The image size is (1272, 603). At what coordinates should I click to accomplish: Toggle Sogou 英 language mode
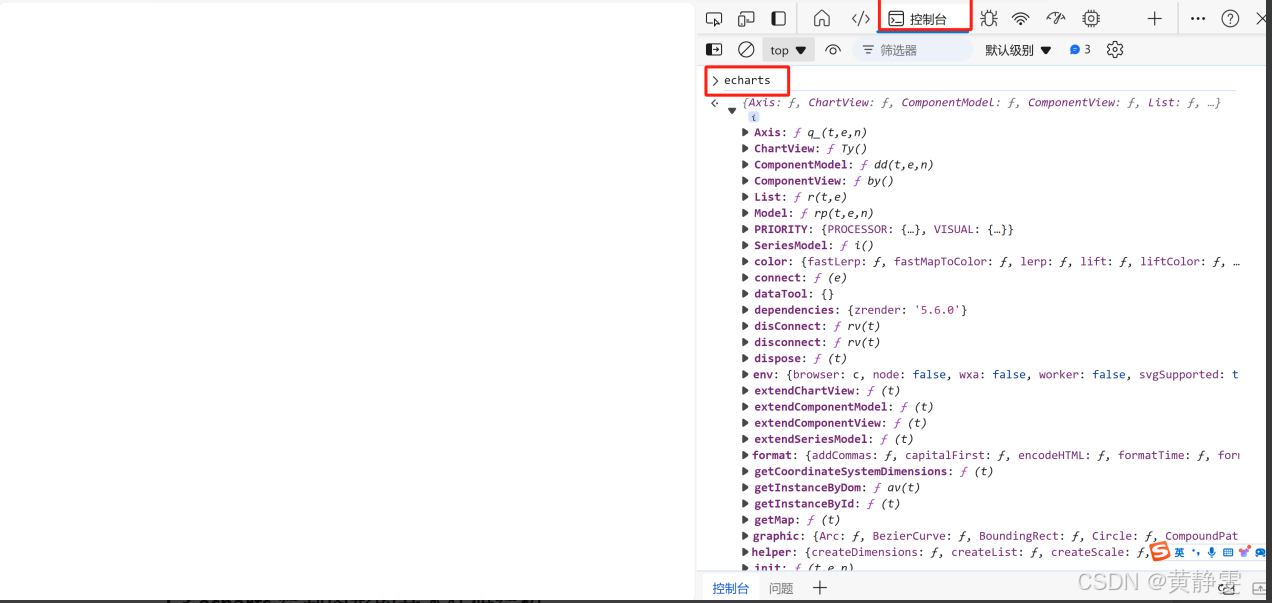(1180, 552)
